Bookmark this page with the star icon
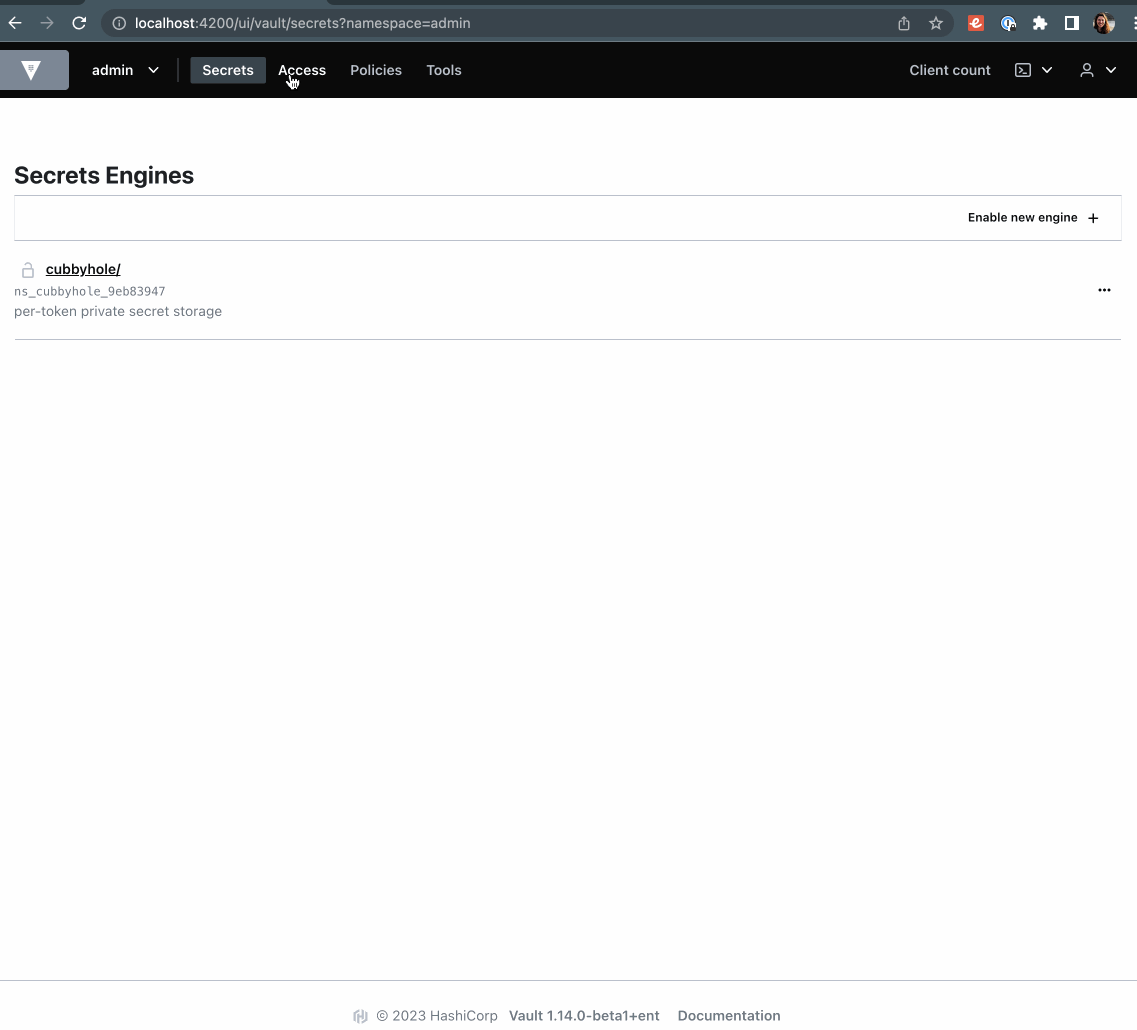This screenshot has height=1030, width=1137. (935, 23)
